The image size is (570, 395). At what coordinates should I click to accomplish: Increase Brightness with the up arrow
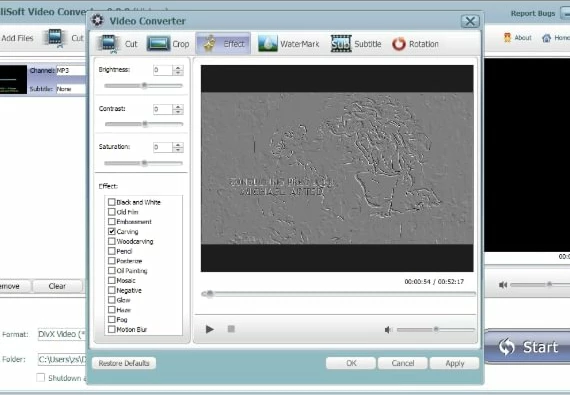tap(178, 68)
